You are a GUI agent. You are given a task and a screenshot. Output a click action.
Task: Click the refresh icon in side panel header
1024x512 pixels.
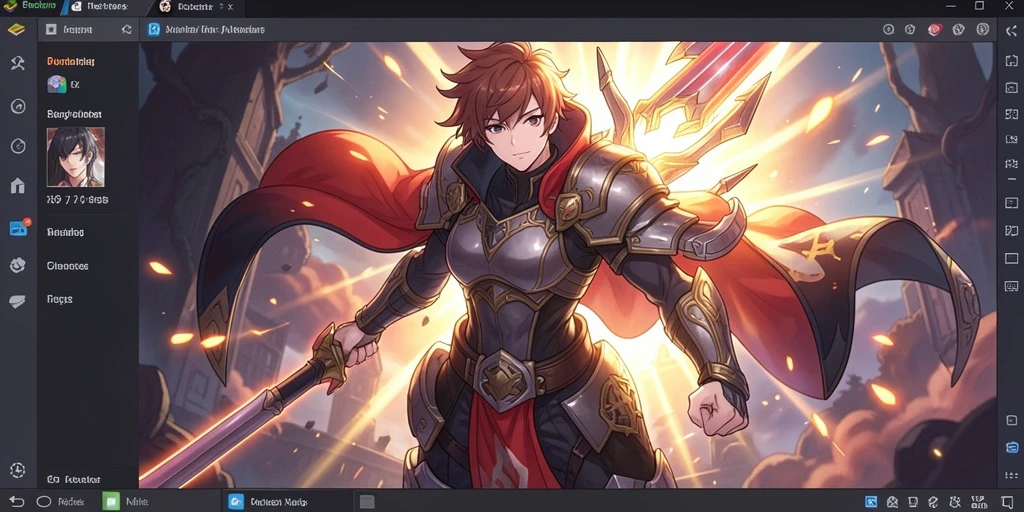pos(126,29)
